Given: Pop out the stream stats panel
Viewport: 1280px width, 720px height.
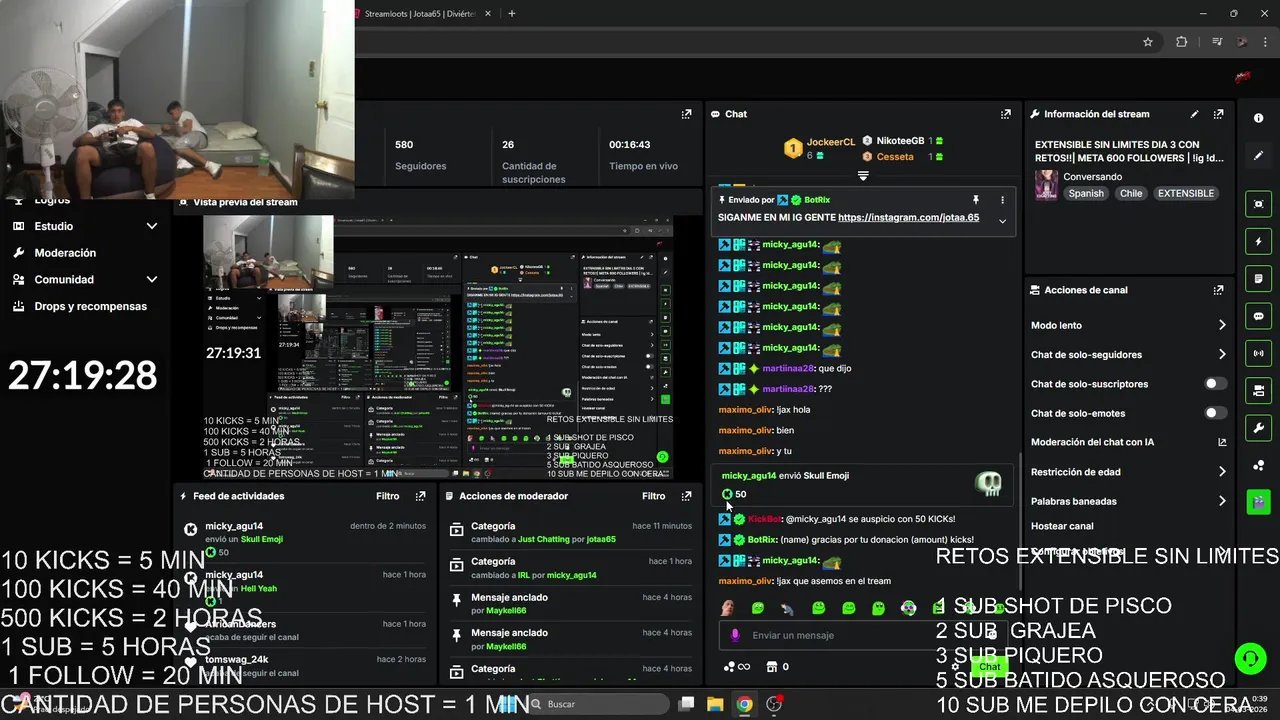Looking at the screenshot, I should (686, 114).
